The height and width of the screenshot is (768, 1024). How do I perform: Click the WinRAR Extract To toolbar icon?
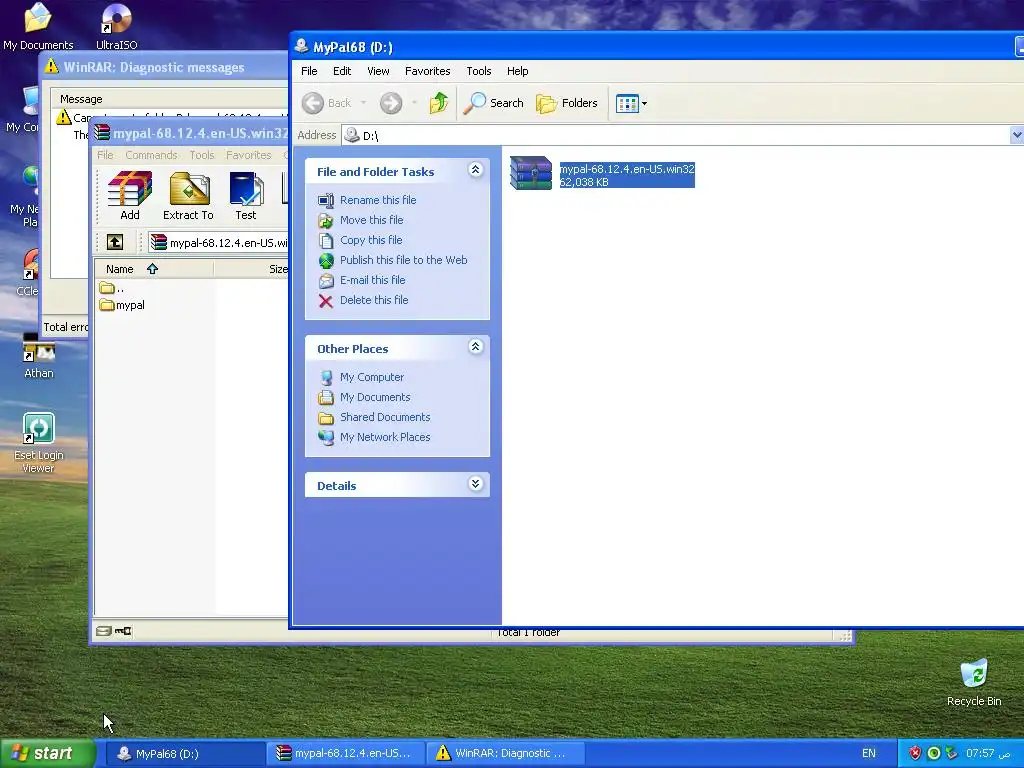pyautogui.click(x=189, y=195)
